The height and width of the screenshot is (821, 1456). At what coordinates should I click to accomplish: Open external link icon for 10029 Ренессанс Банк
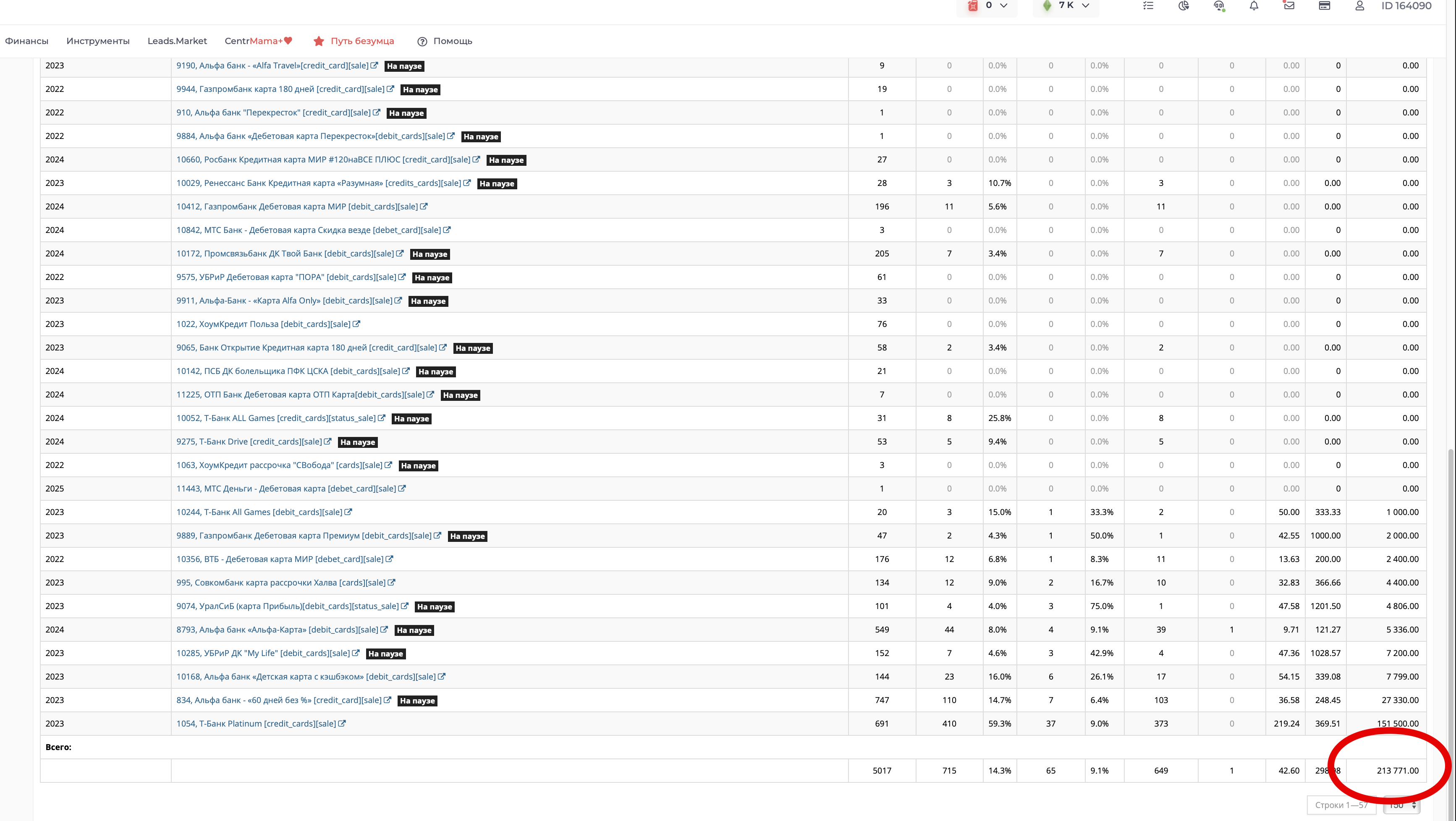pyautogui.click(x=467, y=183)
